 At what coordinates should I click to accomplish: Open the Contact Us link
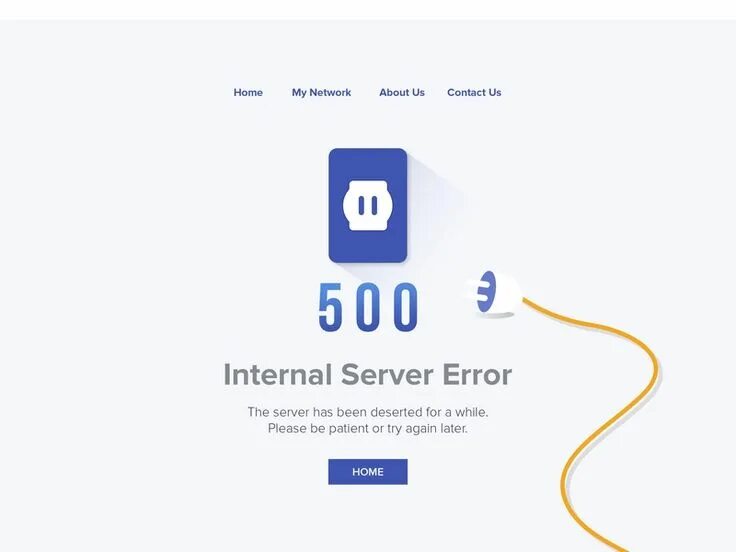(474, 92)
